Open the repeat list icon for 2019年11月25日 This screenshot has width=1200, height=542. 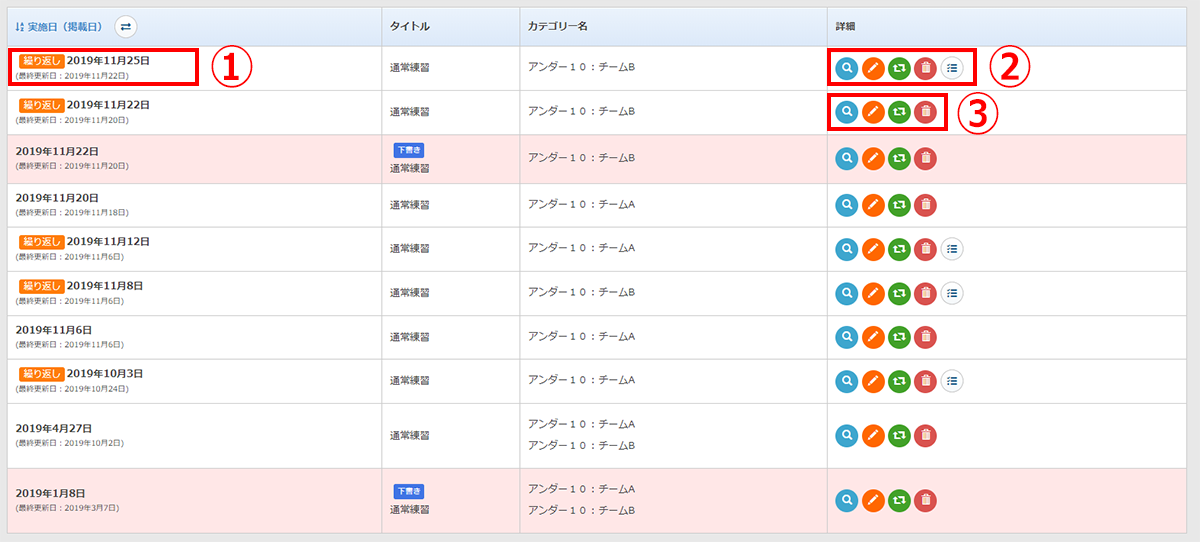[x=952, y=68]
